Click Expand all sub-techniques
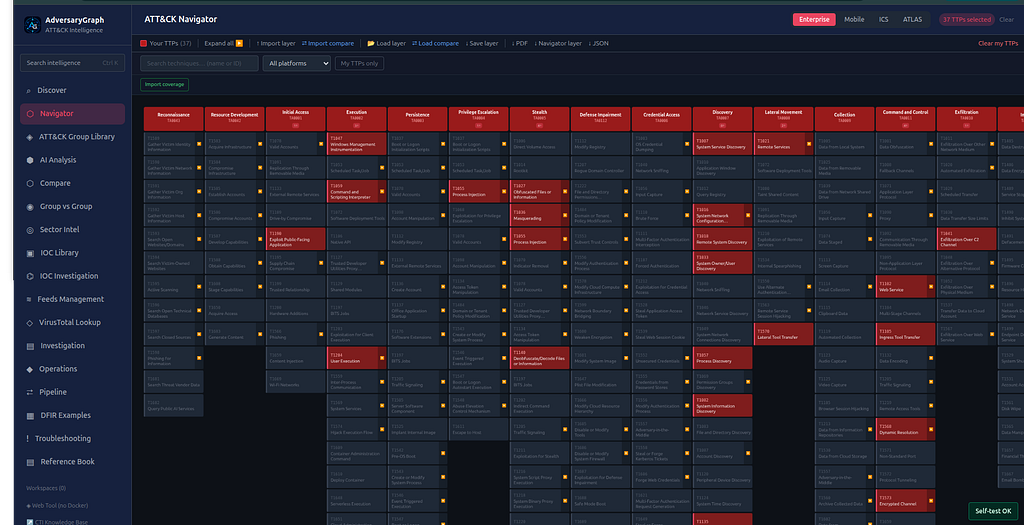The image size is (1024, 525). click(223, 44)
